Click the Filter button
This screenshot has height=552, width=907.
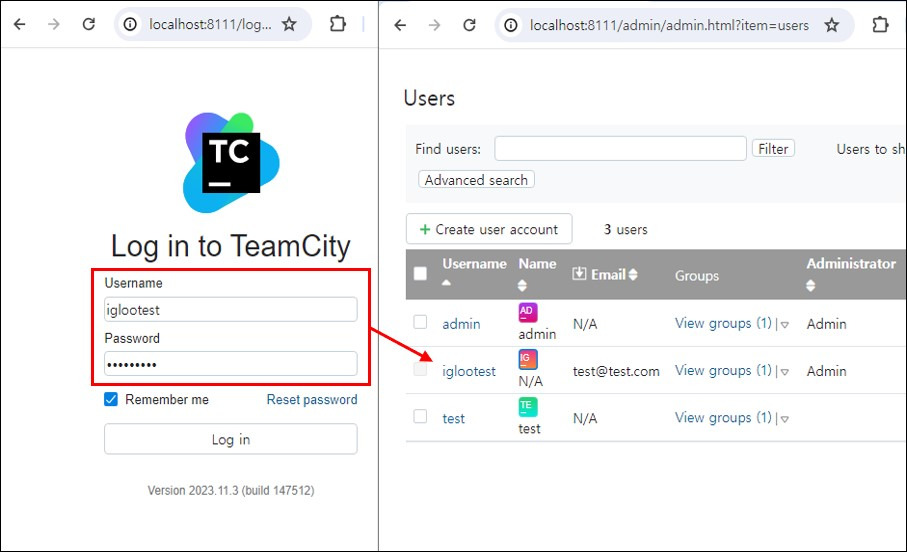pos(773,149)
